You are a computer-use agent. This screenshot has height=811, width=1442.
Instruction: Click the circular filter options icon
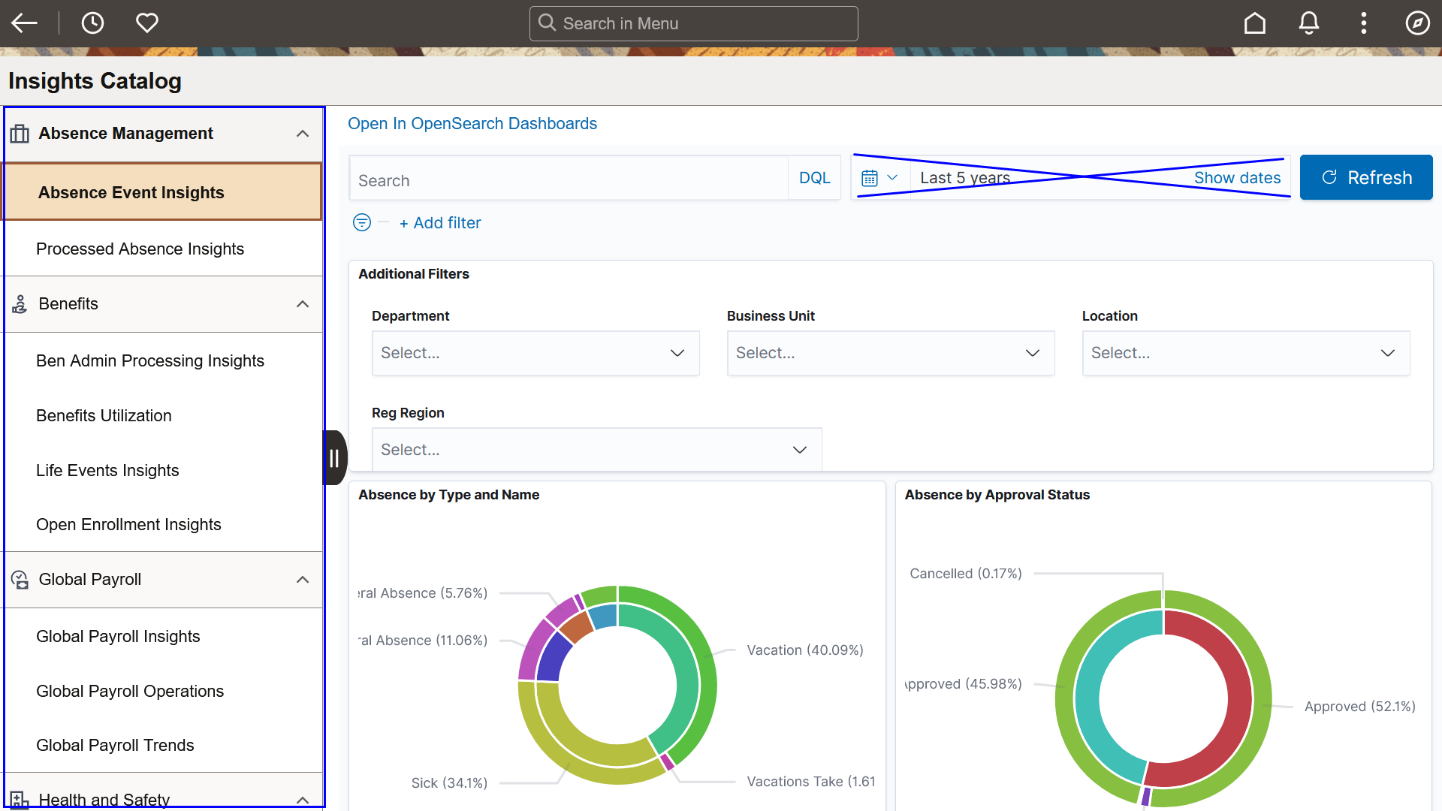coord(362,222)
